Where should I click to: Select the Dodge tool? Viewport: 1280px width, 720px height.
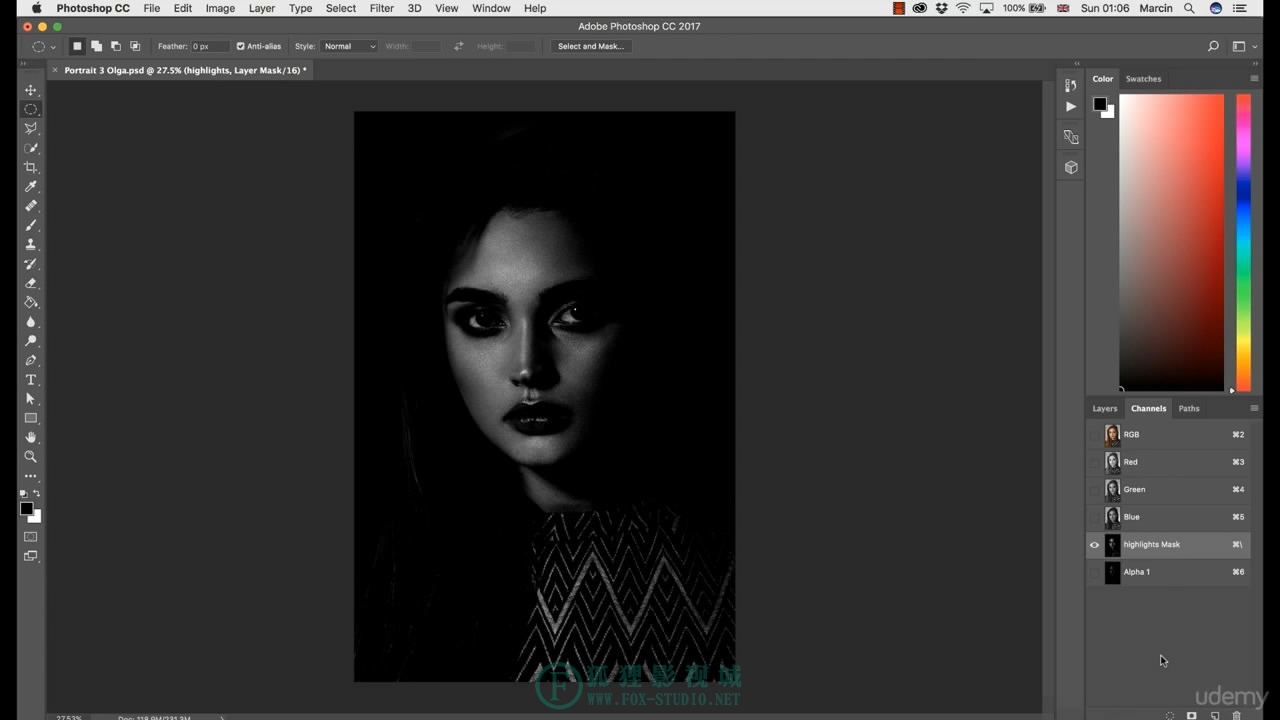pyautogui.click(x=31, y=341)
